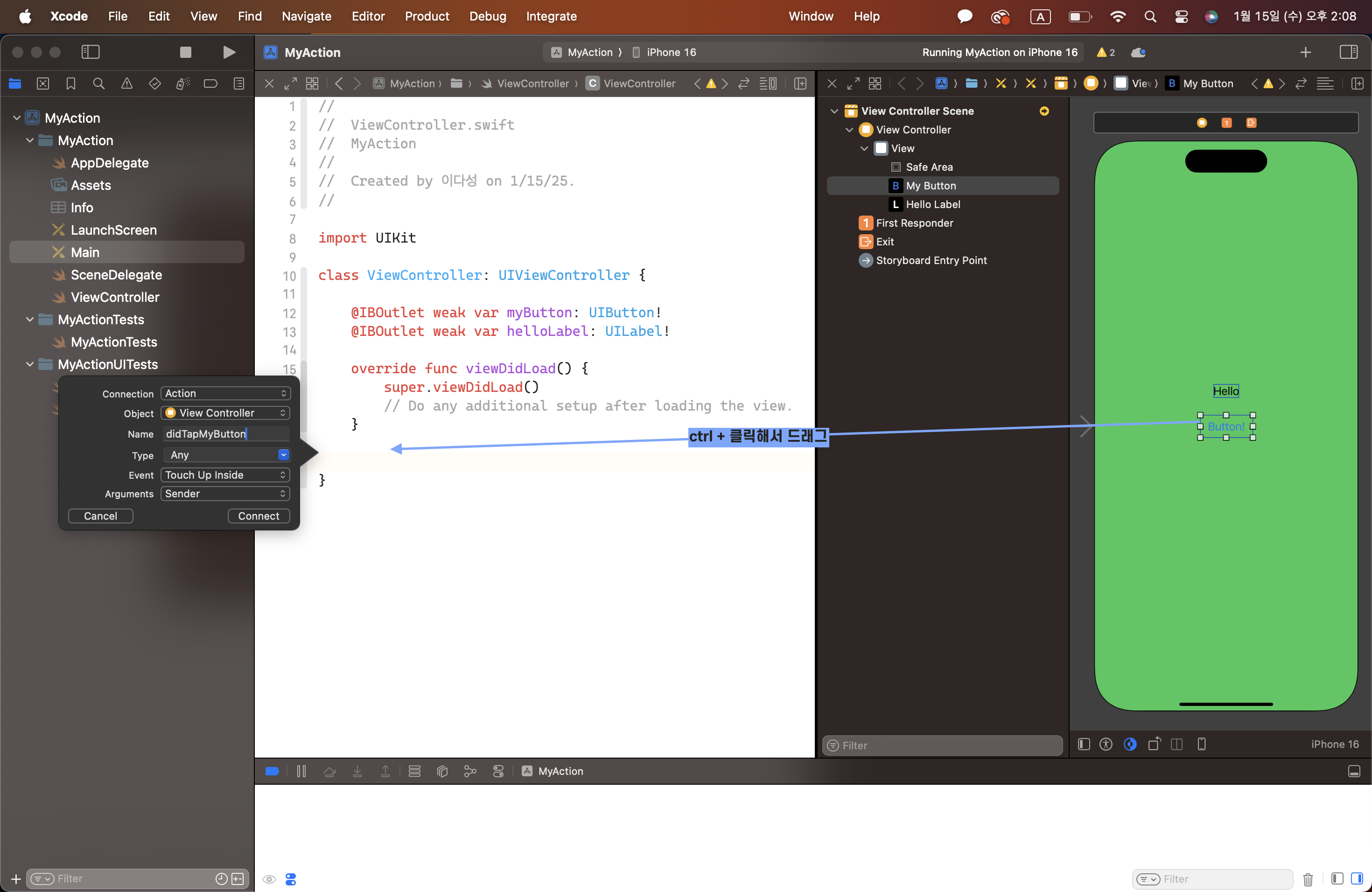1372x892 pixels.
Task: Click the iPhone 16 device label on canvas bar
Action: click(1335, 745)
